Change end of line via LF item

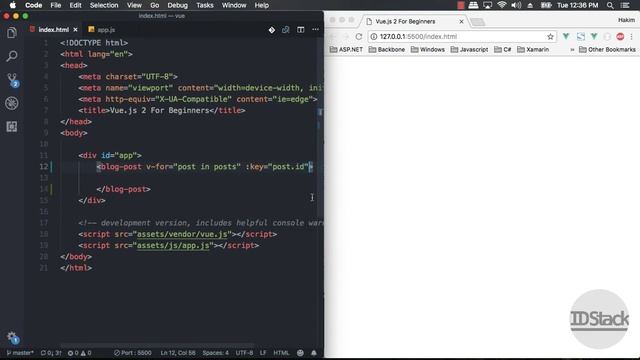pyautogui.click(x=263, y=353)
